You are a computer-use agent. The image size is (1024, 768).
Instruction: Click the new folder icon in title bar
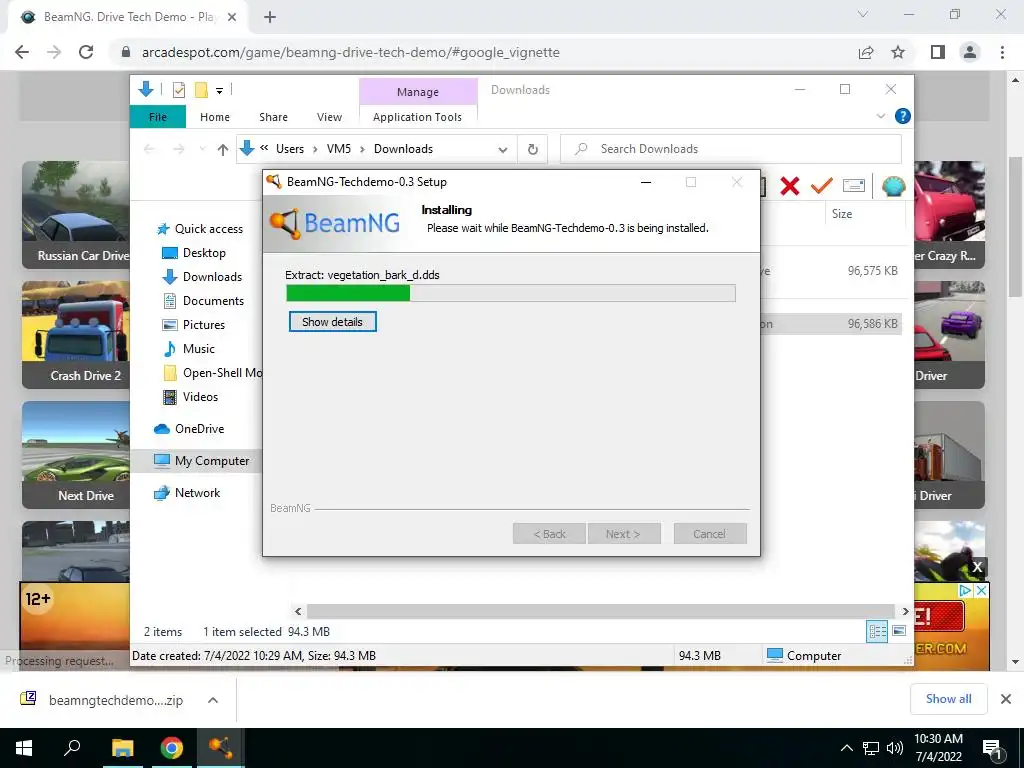[x=201, y=90]
